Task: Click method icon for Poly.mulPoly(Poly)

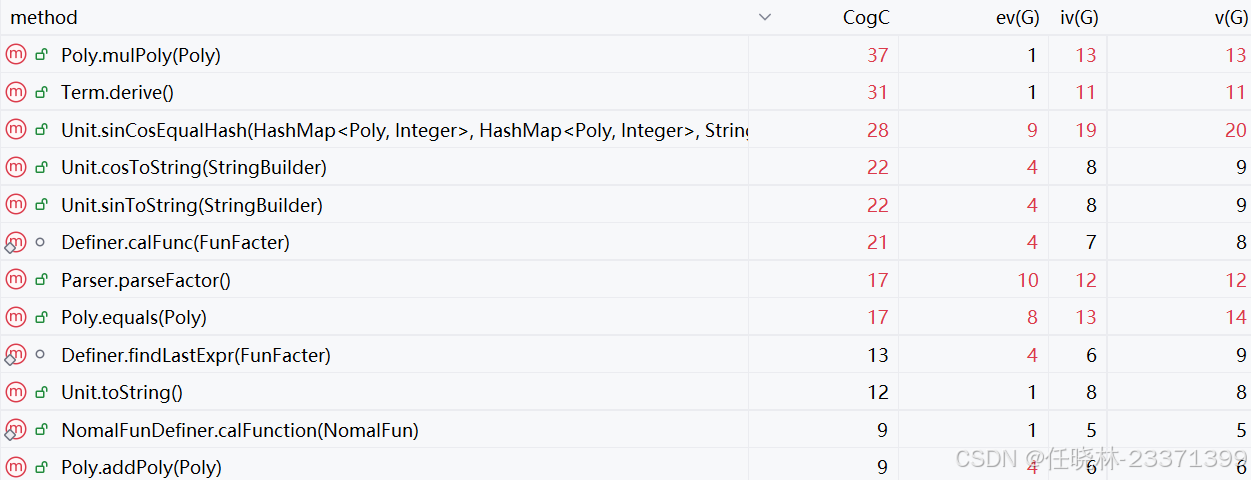Action: pyautogui.click(x=15, y=55)
